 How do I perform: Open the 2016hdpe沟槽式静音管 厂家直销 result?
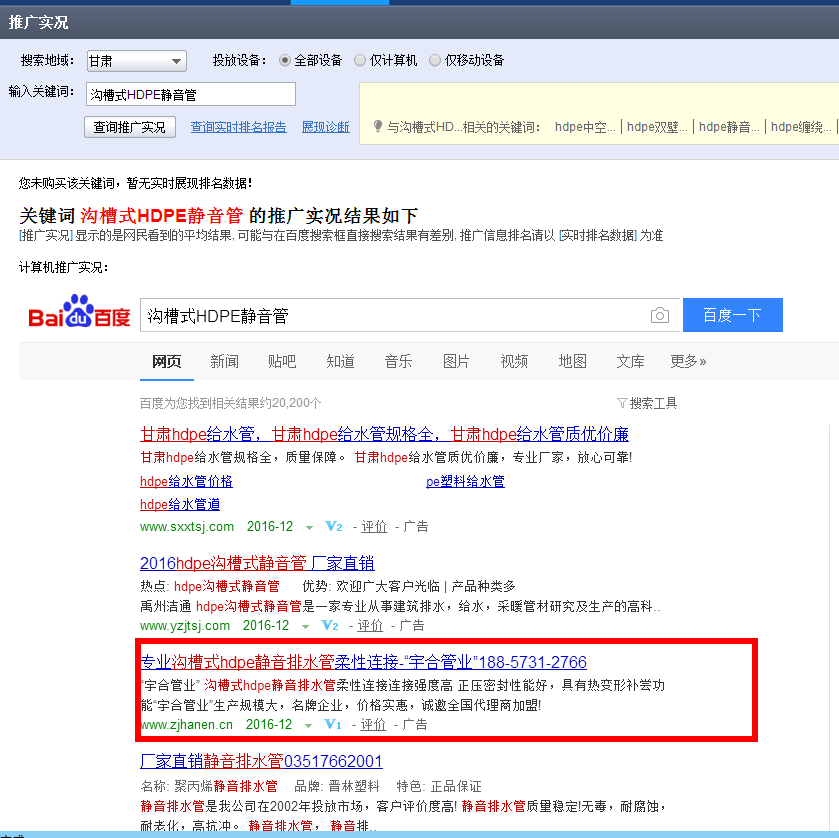[x=257, y=563]
